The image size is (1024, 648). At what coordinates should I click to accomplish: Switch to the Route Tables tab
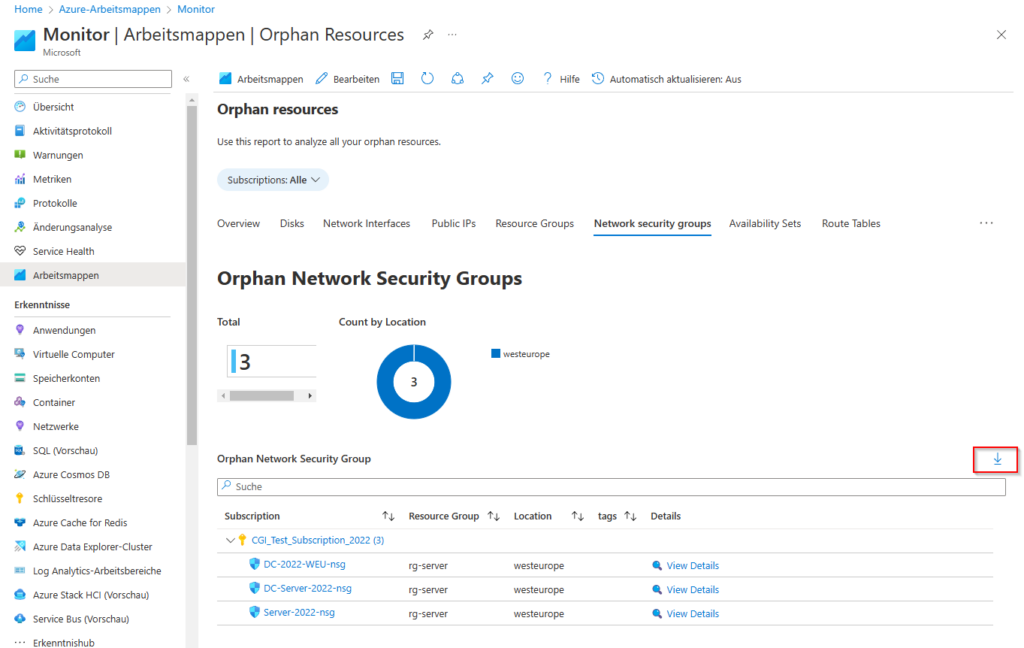click(851, 223)
